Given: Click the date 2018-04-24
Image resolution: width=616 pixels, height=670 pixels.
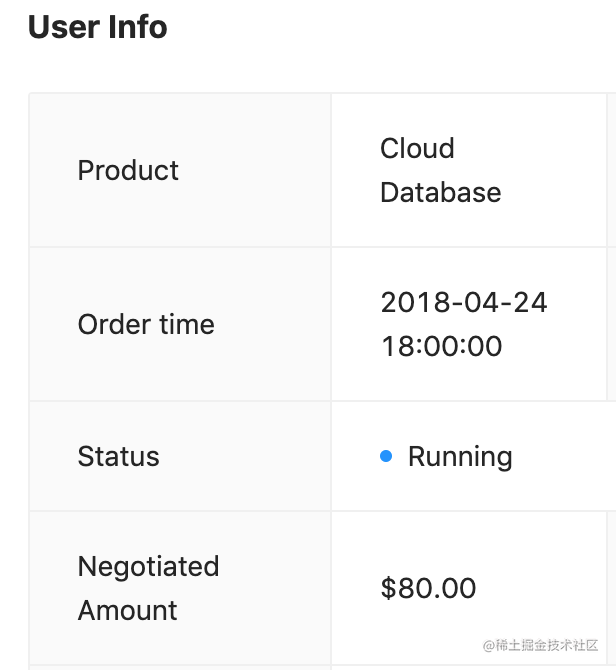Looking at the screenshot, I should 464,302.
